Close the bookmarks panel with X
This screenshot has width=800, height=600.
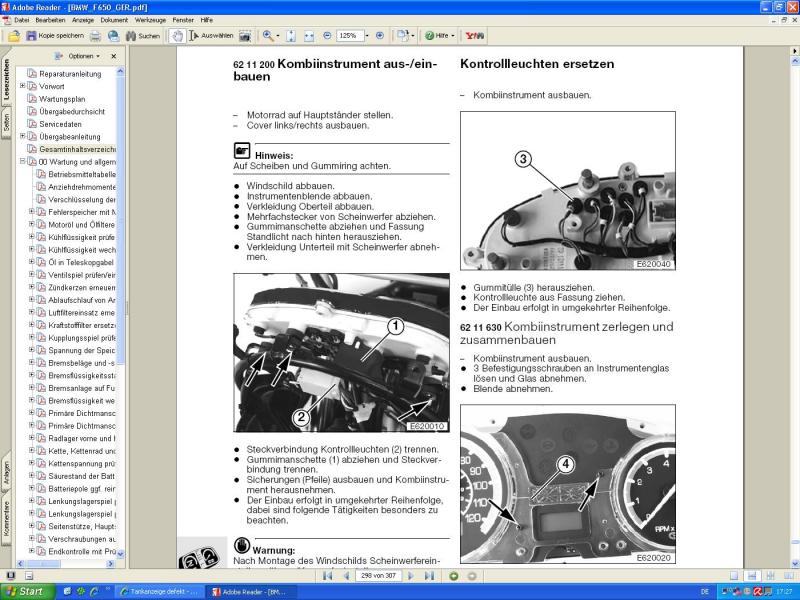[x=113, y=56]
